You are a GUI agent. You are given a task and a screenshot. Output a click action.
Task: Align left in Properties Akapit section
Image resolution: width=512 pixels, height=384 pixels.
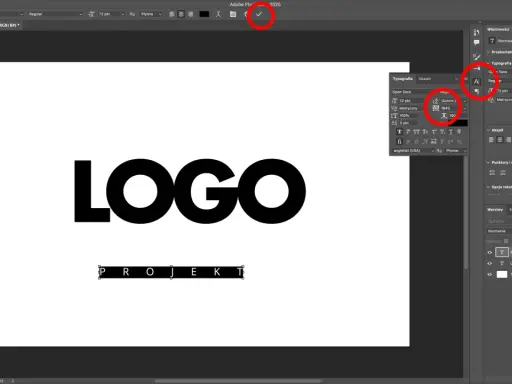click(x=491, y=140)
